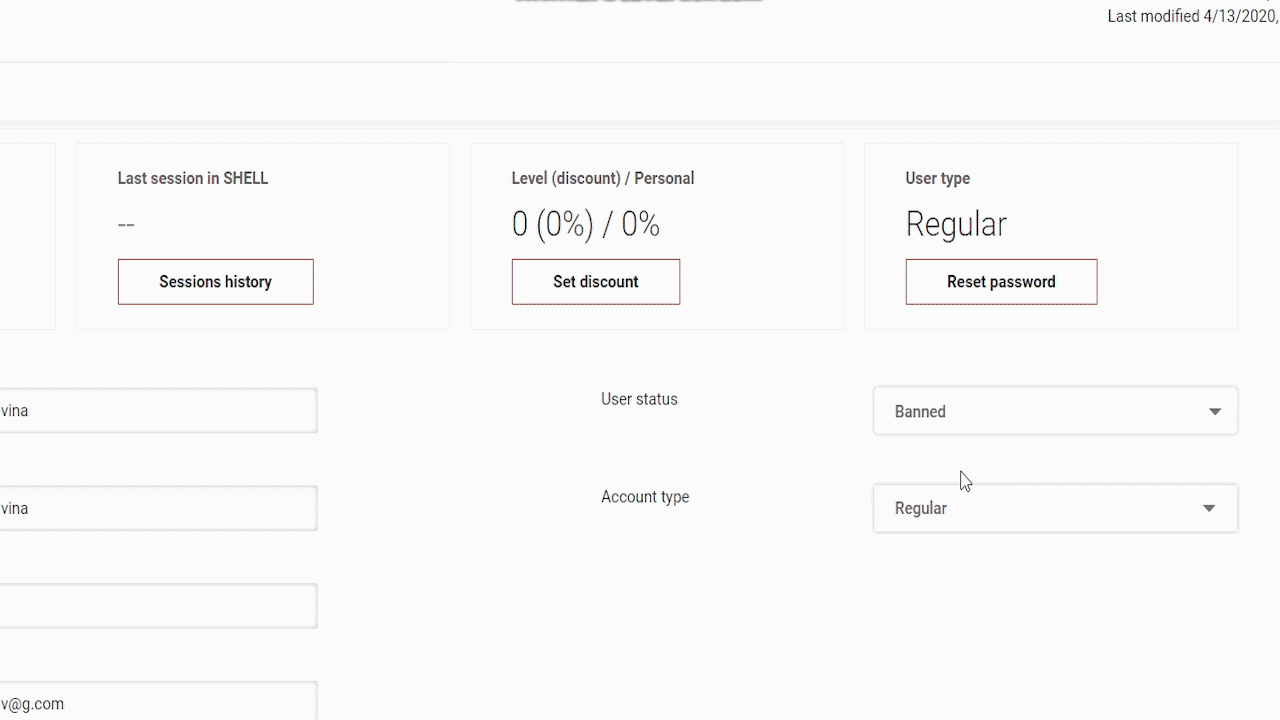Viewport: 1280px width, 720px height.
Task: Click the 'User type' card heading
Action: 937,178
